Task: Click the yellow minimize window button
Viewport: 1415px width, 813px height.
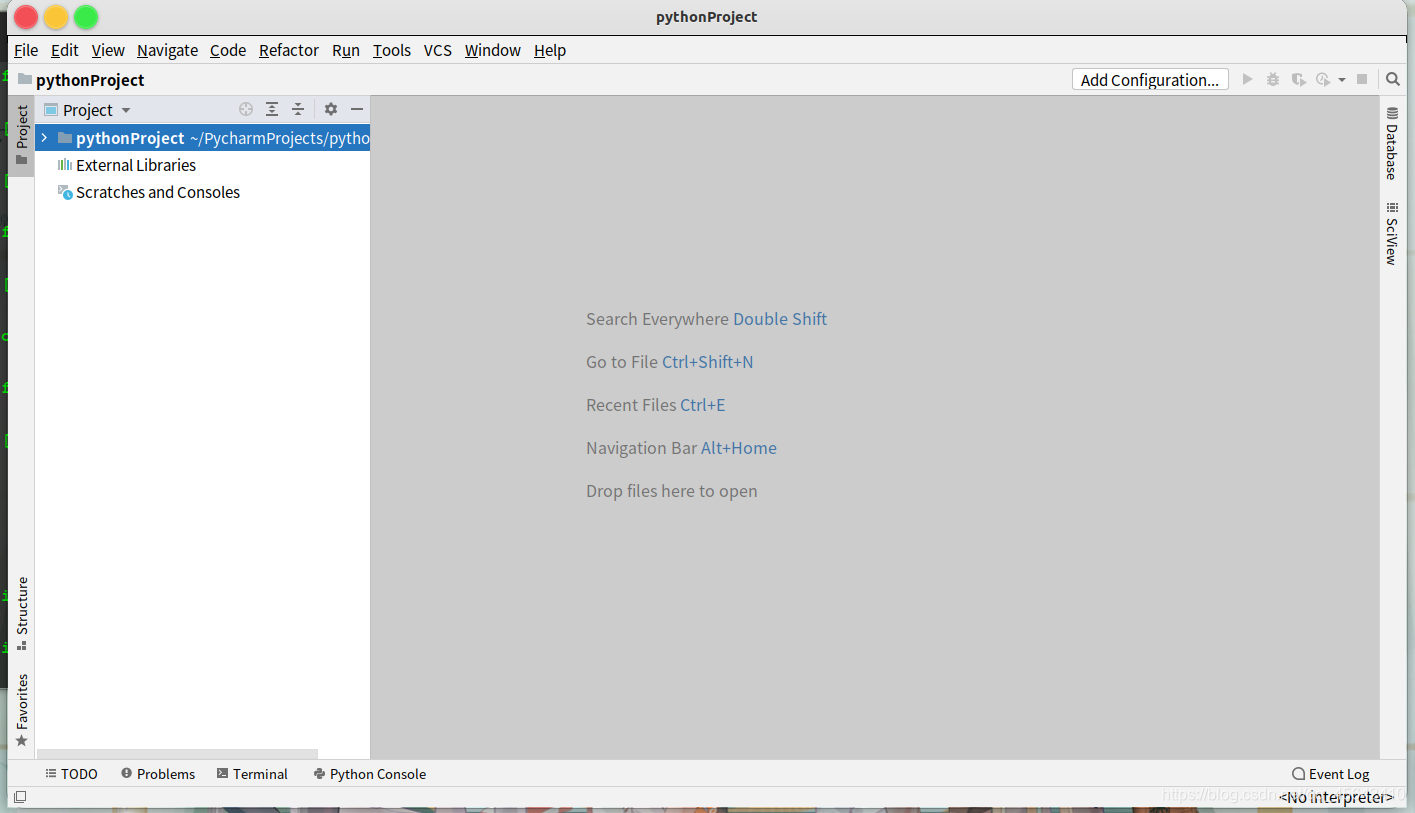Action: (56, 17)
